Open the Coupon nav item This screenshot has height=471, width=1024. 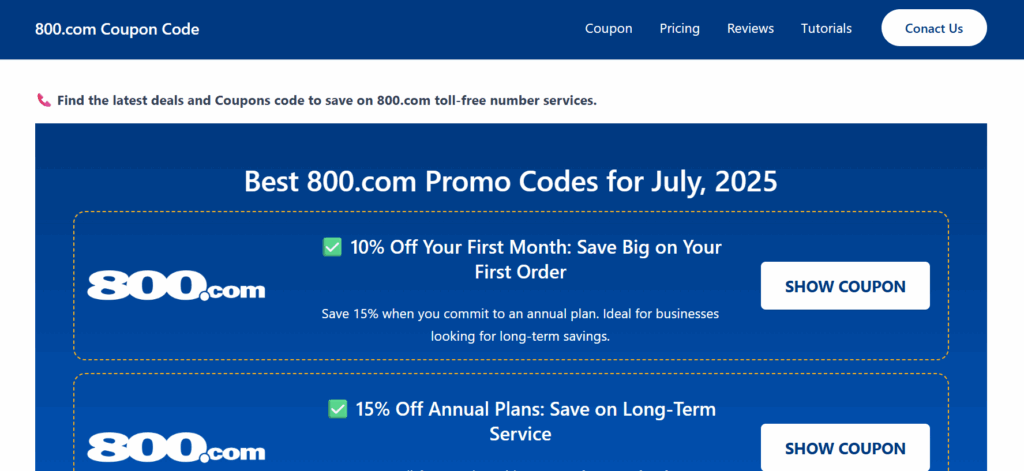609,29
